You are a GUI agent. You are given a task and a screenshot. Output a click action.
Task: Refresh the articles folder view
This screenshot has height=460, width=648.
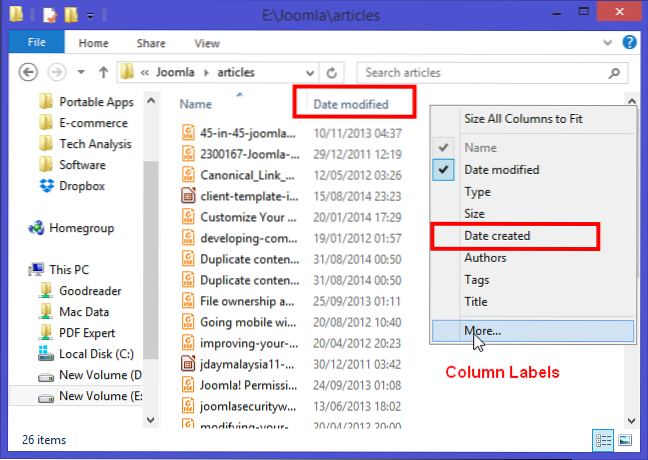pos(334,73)
